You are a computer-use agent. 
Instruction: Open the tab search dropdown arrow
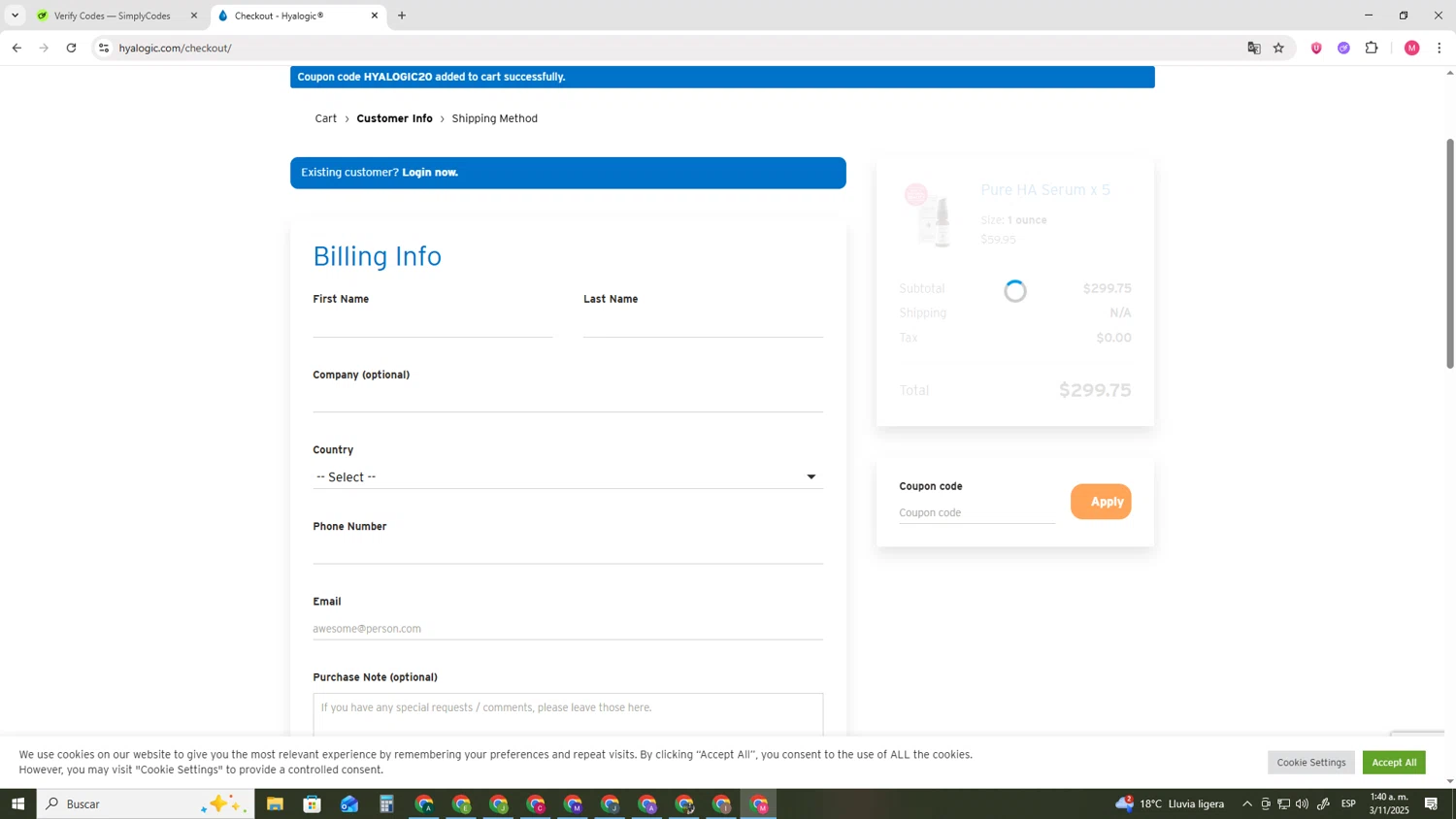15,16
